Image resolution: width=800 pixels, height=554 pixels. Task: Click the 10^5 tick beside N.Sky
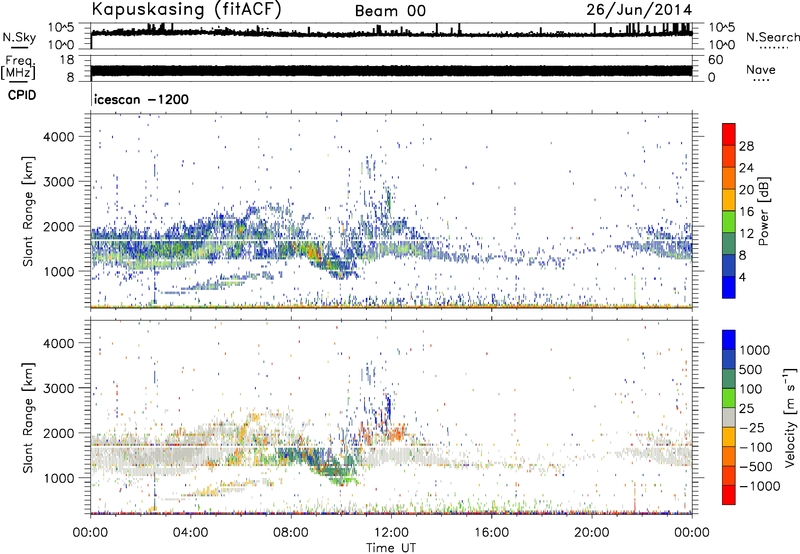(62, 27)
